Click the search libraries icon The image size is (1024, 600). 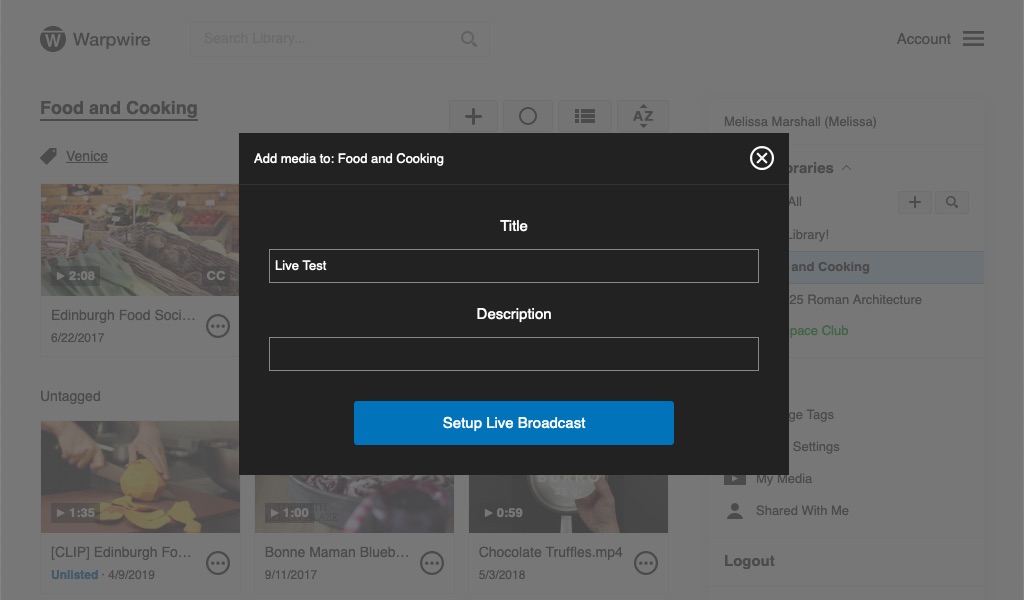tap(952, 202)
